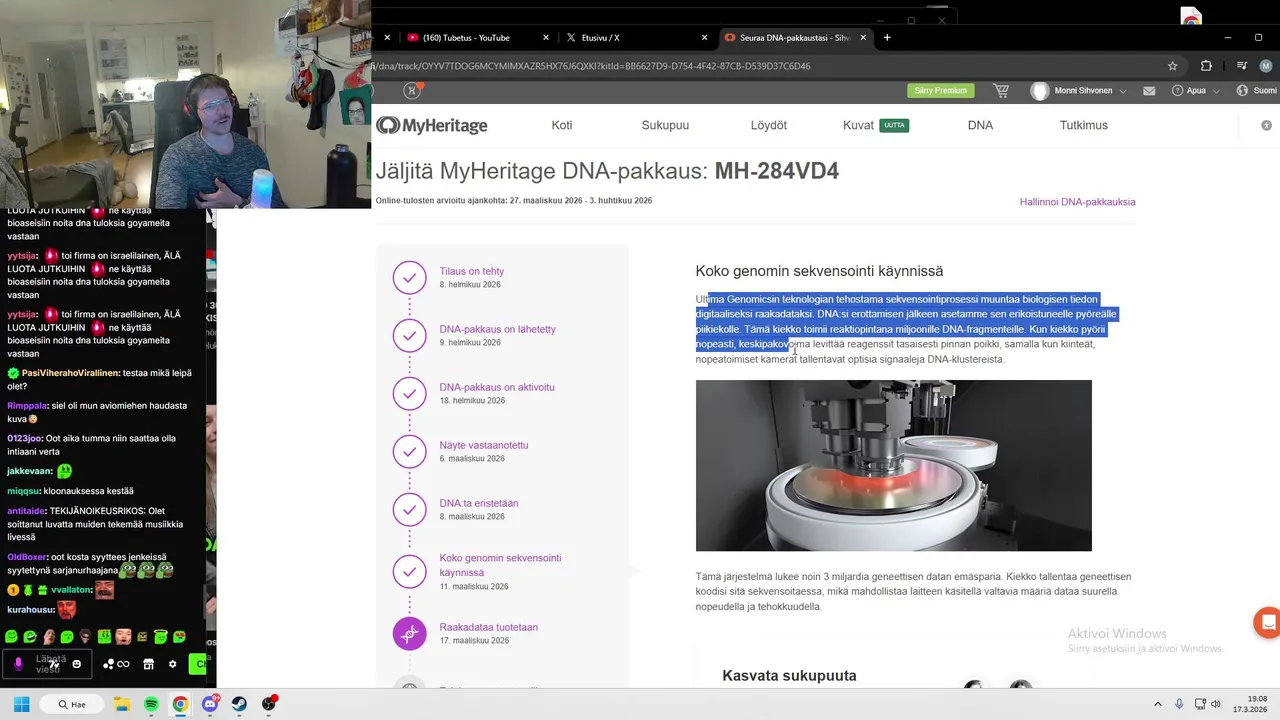Open the Tutkimus menu

1084,125
